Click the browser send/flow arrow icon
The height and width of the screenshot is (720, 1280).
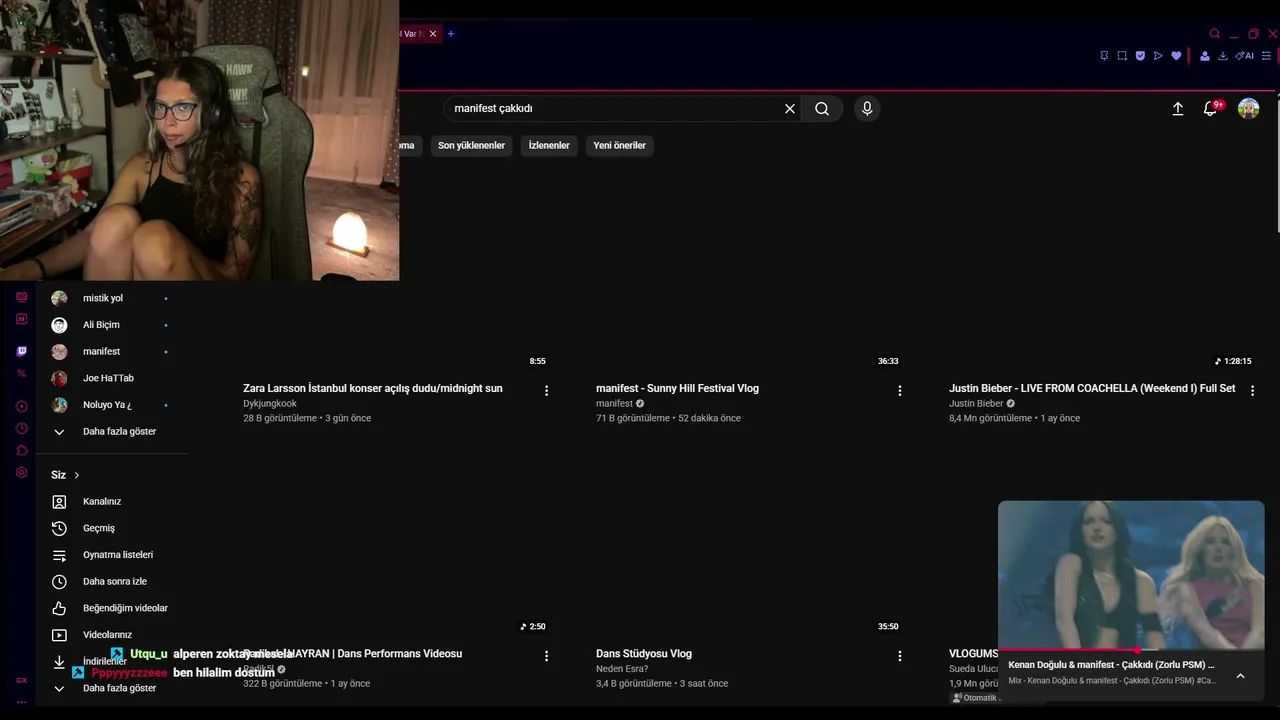[x=1158, y=56]
